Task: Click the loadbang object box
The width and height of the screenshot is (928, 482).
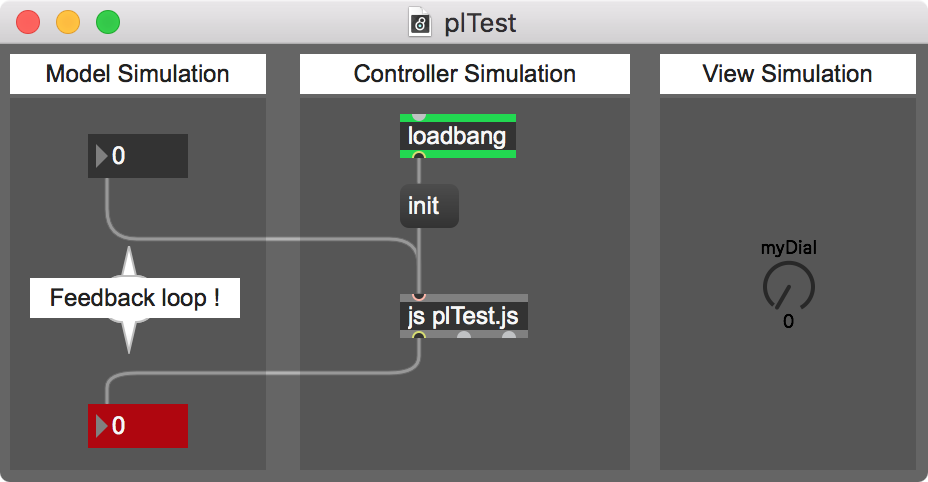Action: 457,136
